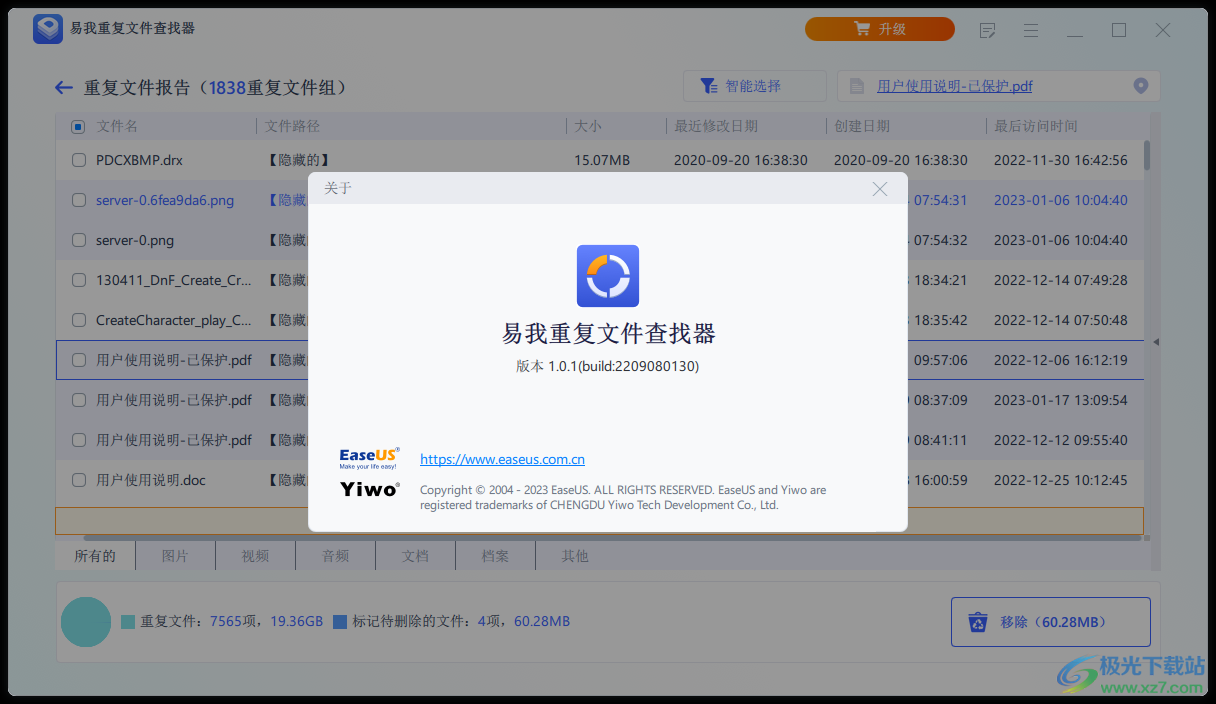Select the 15.07MB size cell
The height and width of the screenshot is (704, 1216).
[602, 160]
